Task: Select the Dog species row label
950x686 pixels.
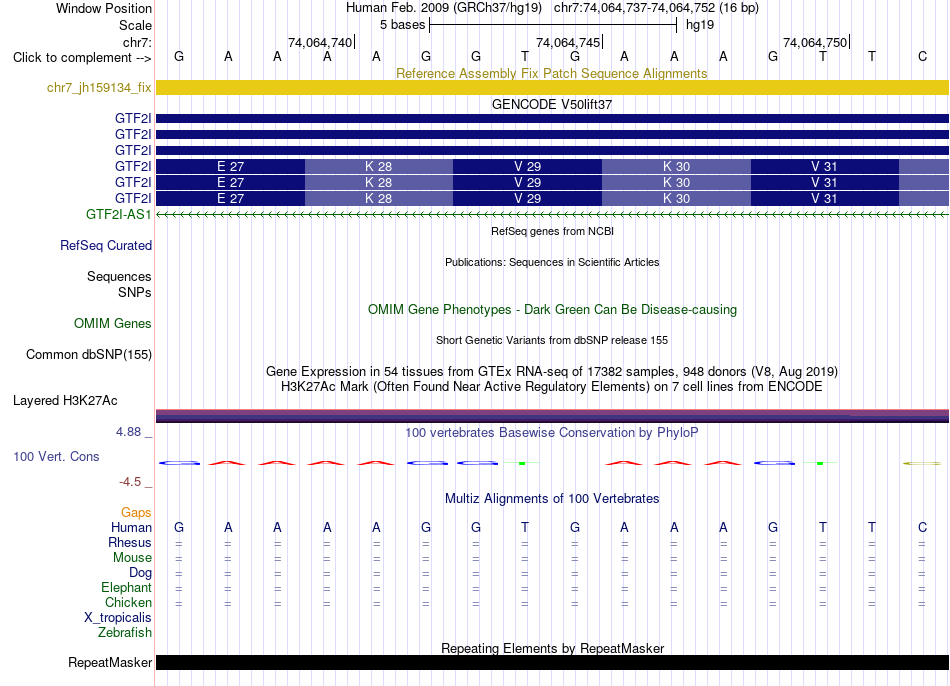Action: [x=140, y=573]
